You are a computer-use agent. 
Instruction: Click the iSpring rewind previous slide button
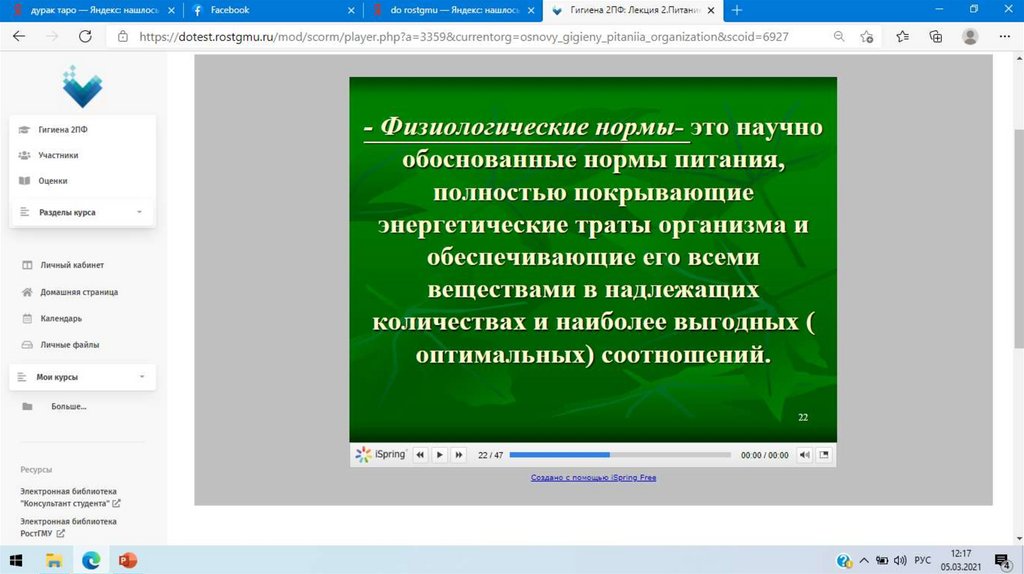click(420, 454)
